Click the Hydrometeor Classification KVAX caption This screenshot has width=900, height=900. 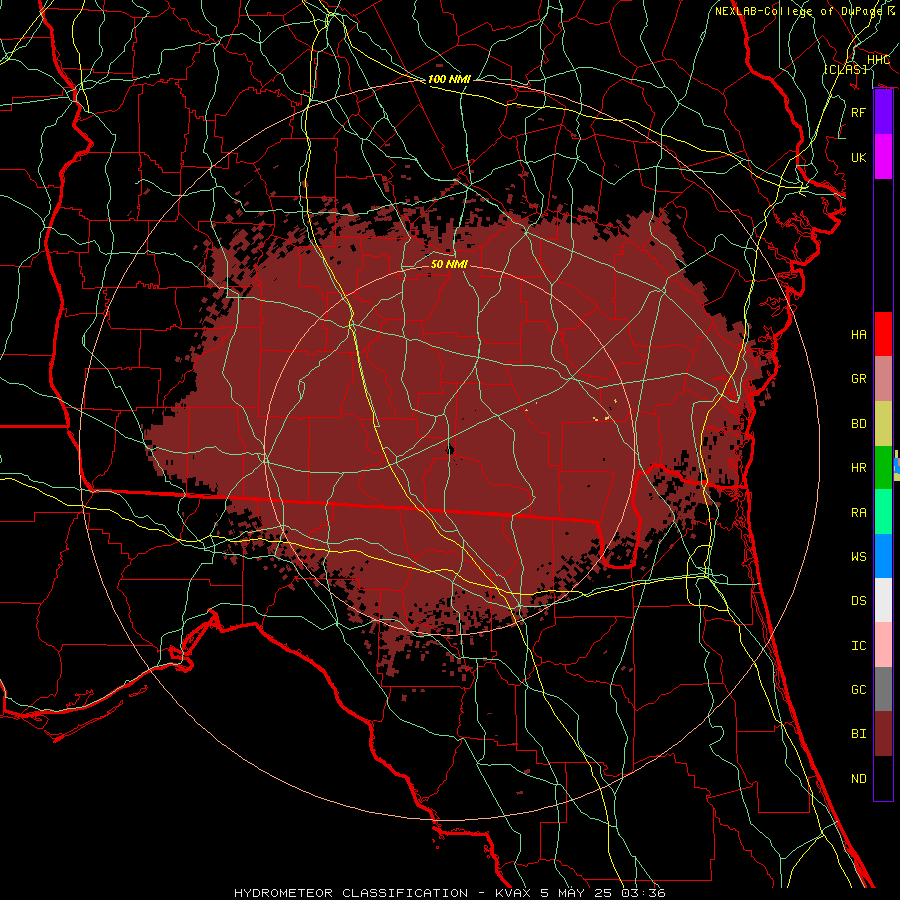tap(449, 893)
